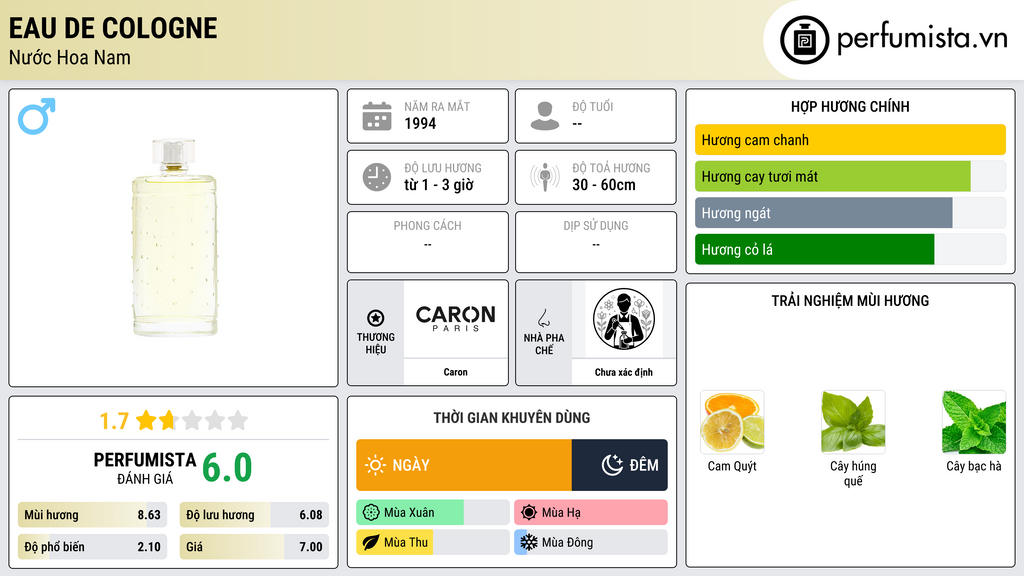The image size is (1024, 576).
Task: Click the moon icon beside Đêm
Action: pyautogui.click(x=612, y=465)
